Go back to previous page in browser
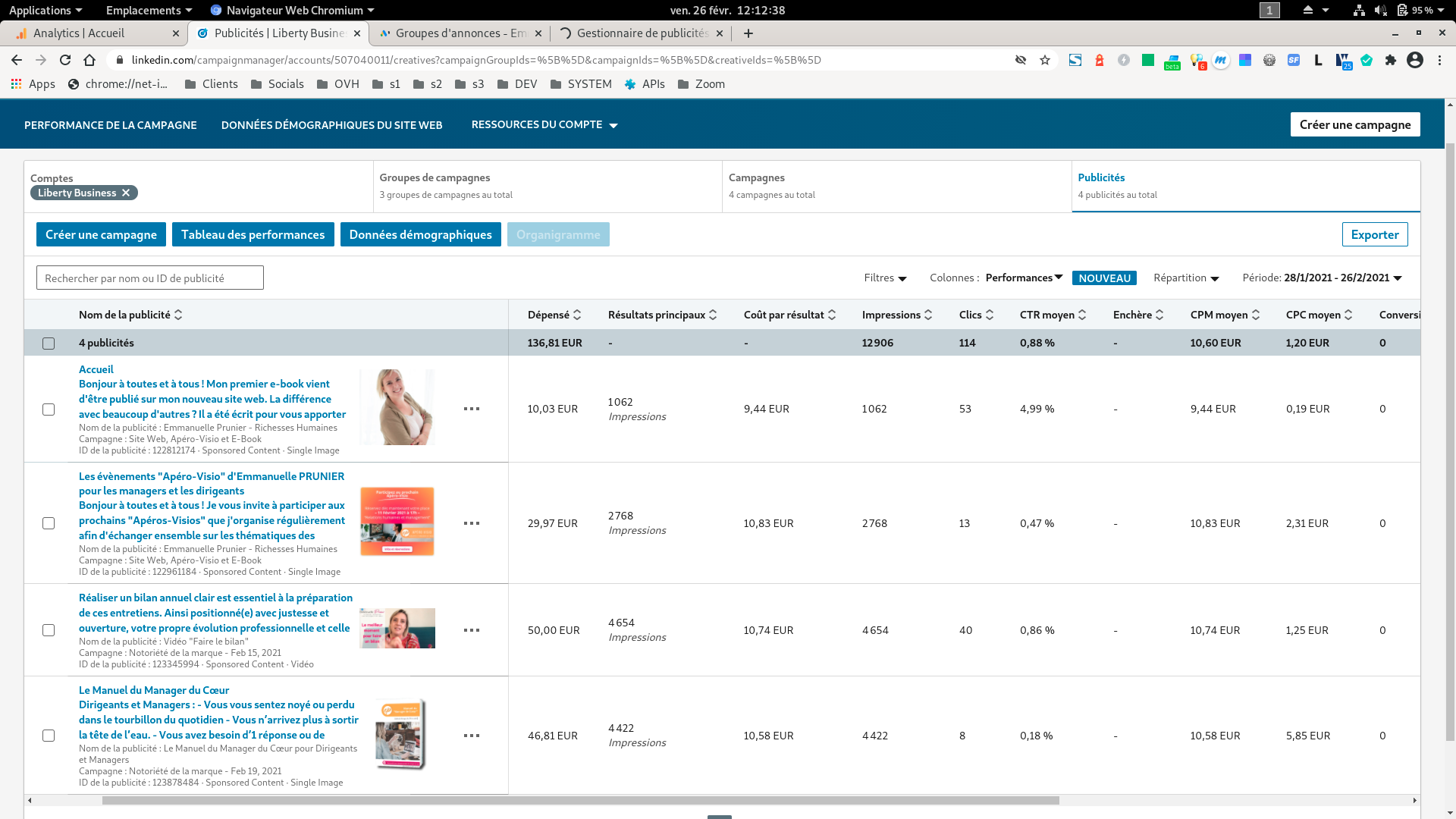 (17, 60)
